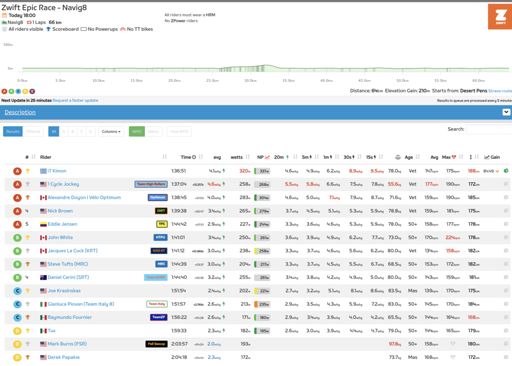Toggle the green w/kg mode button
Screen dimensions: 512x366
click(x=137, y=131)
